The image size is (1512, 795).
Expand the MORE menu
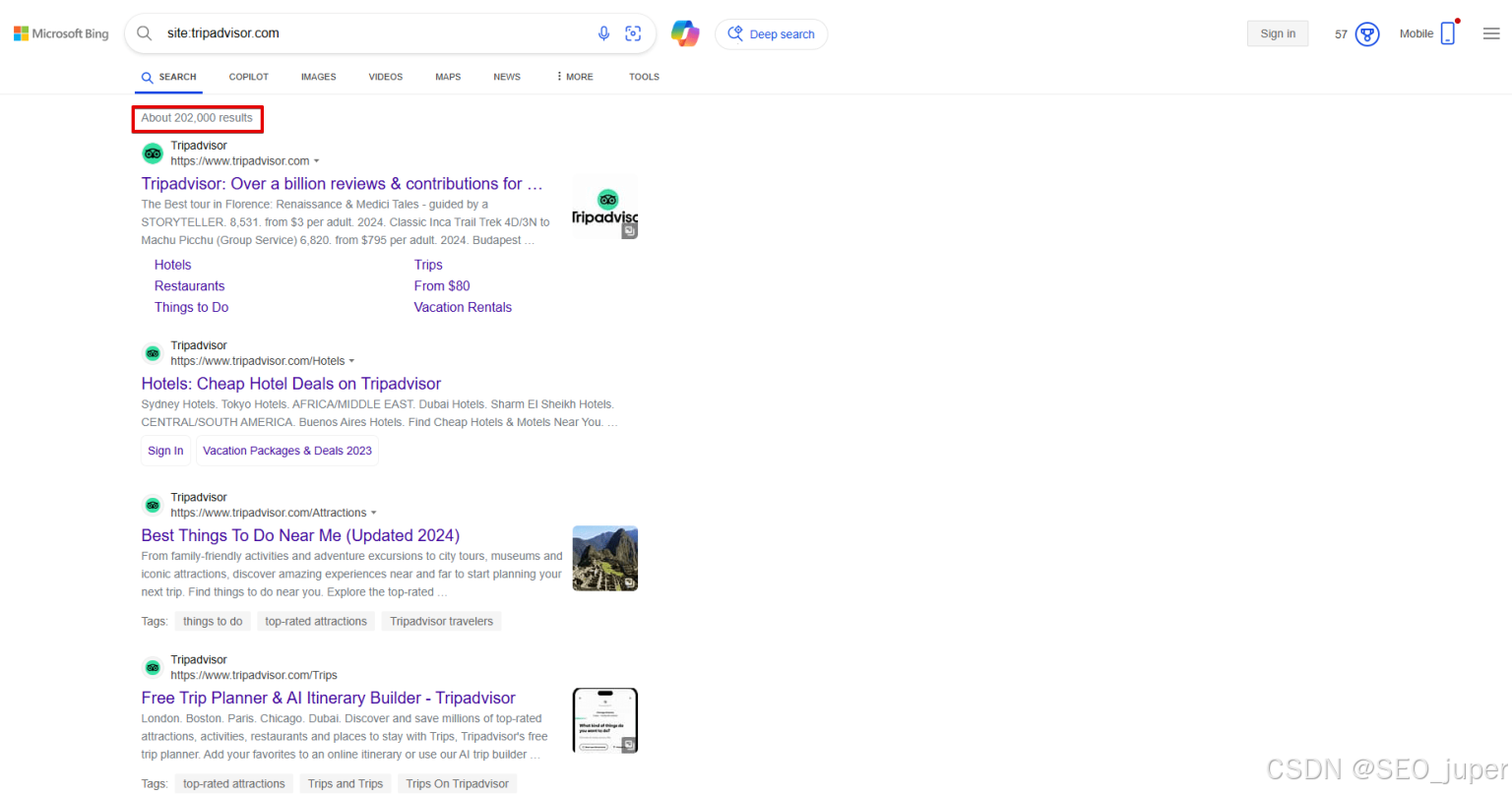click(x=575, y=77)
